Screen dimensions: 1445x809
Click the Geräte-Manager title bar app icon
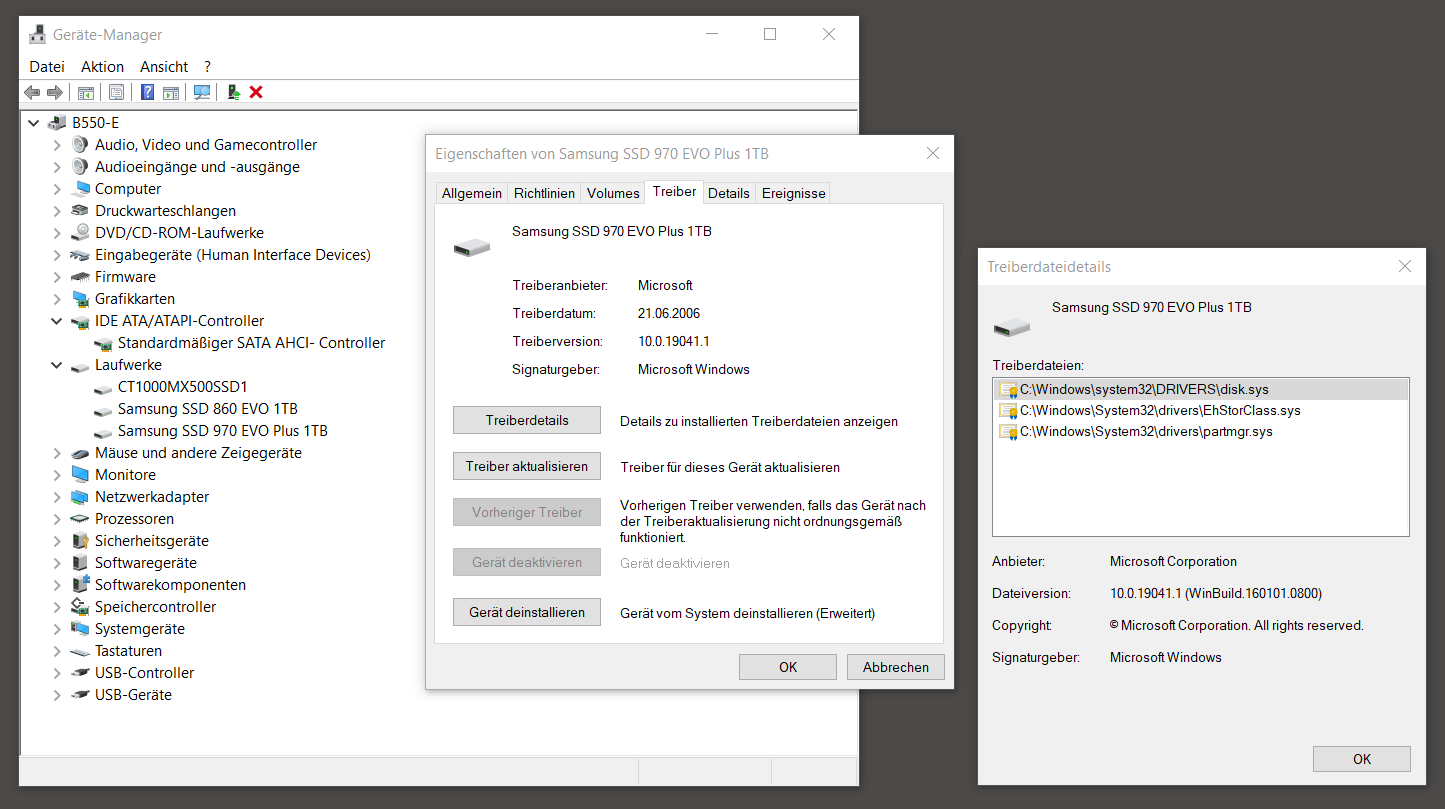(37, 34)
